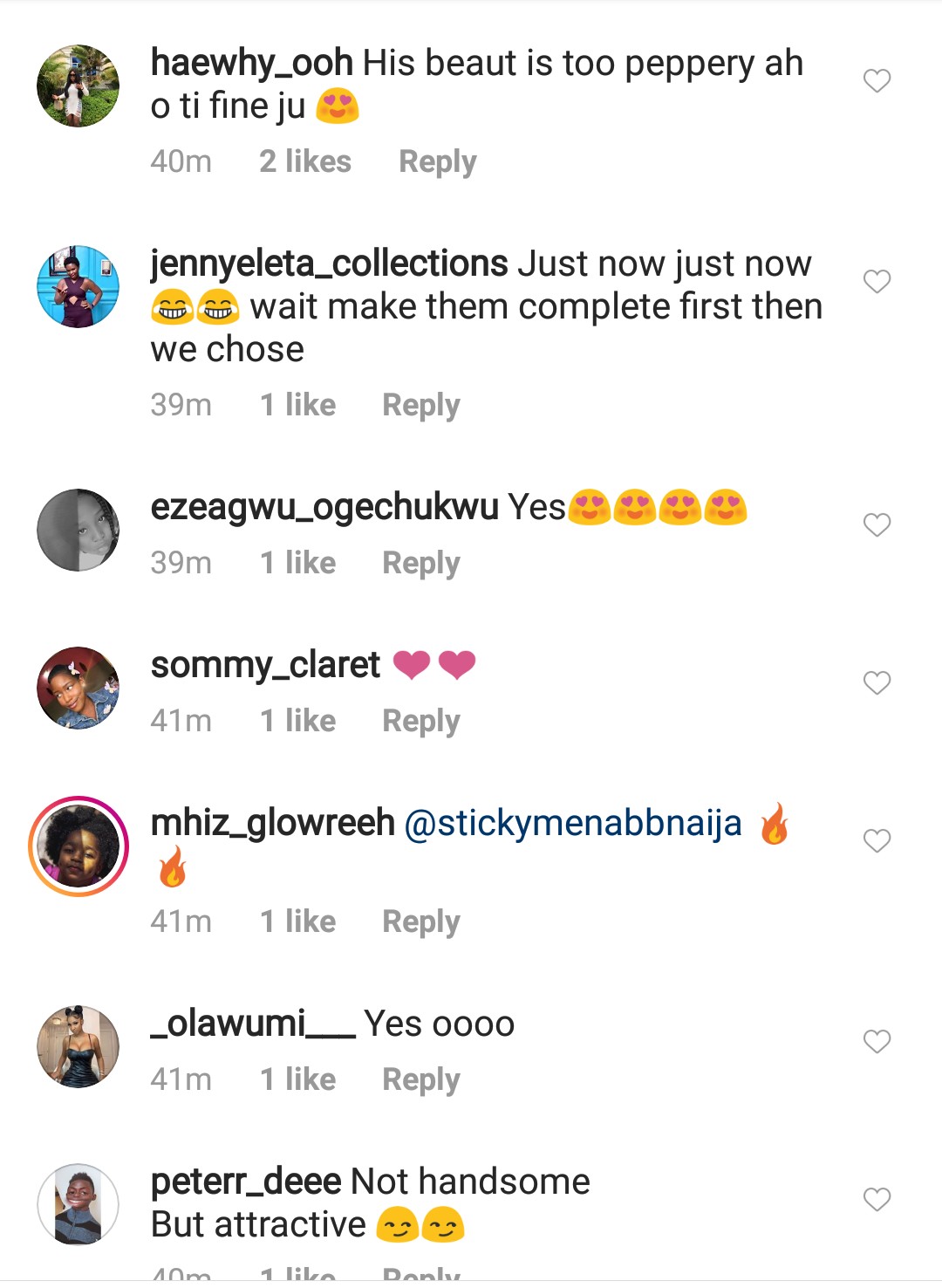Reply to sommy_claret's hearts comment
Viewport: 942px width, 1288px height.
pos(420,722)
